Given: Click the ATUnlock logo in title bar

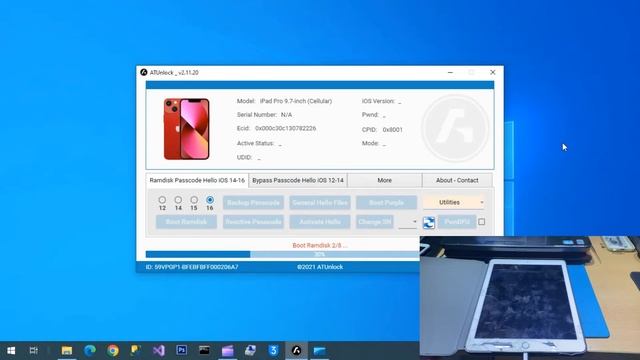Looking at the screenshot, I should [x=144, y=72].
